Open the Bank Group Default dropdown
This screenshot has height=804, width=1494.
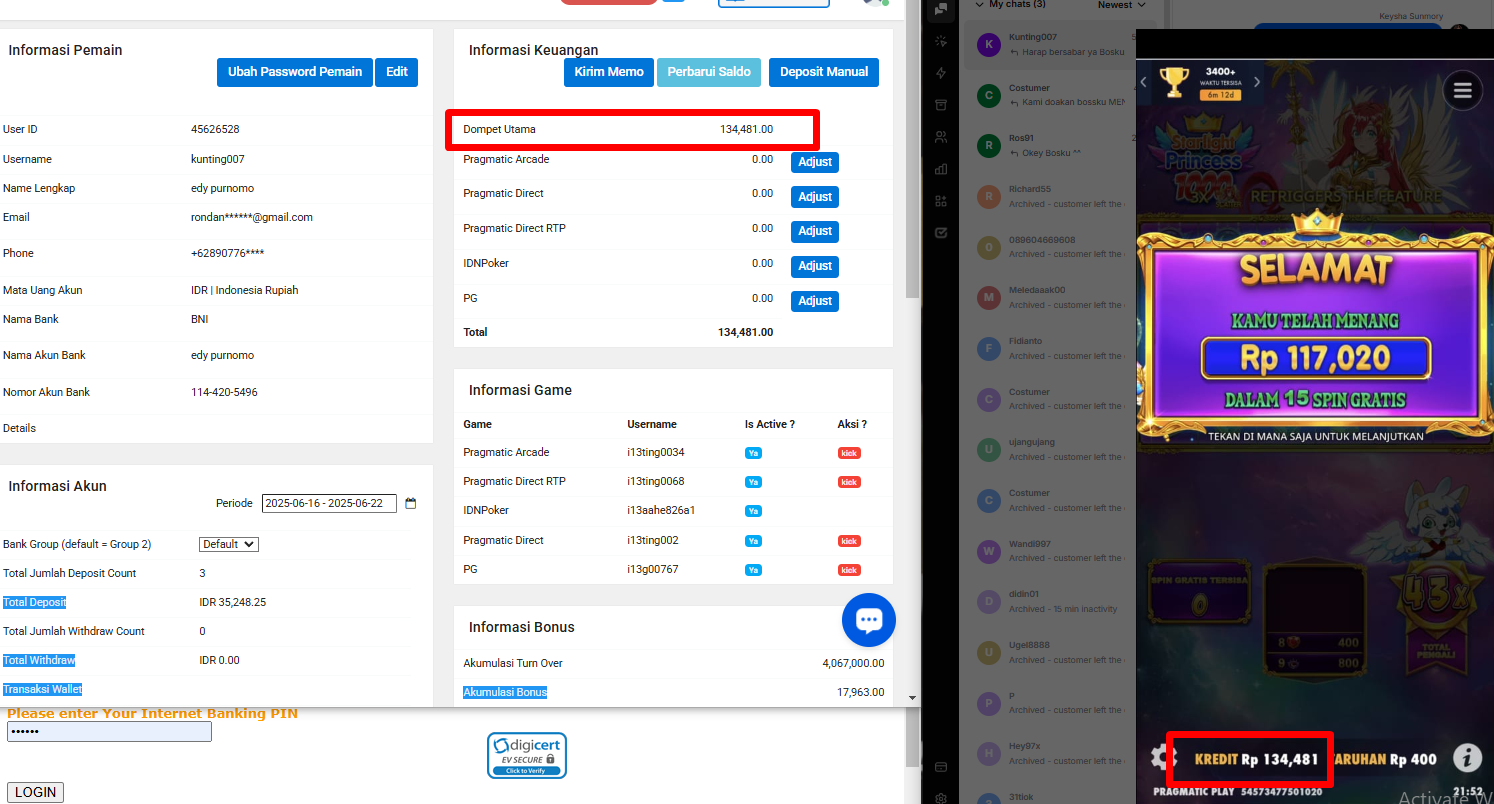pos(229,544)
